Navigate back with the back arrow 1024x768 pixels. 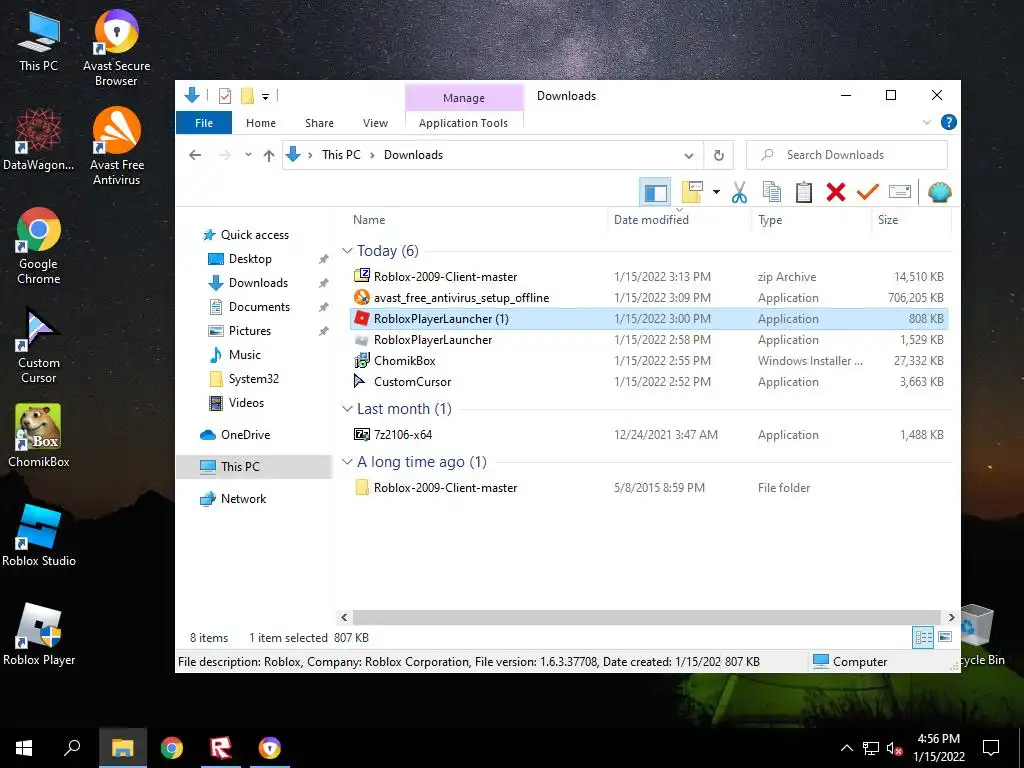tap(195, 155)
